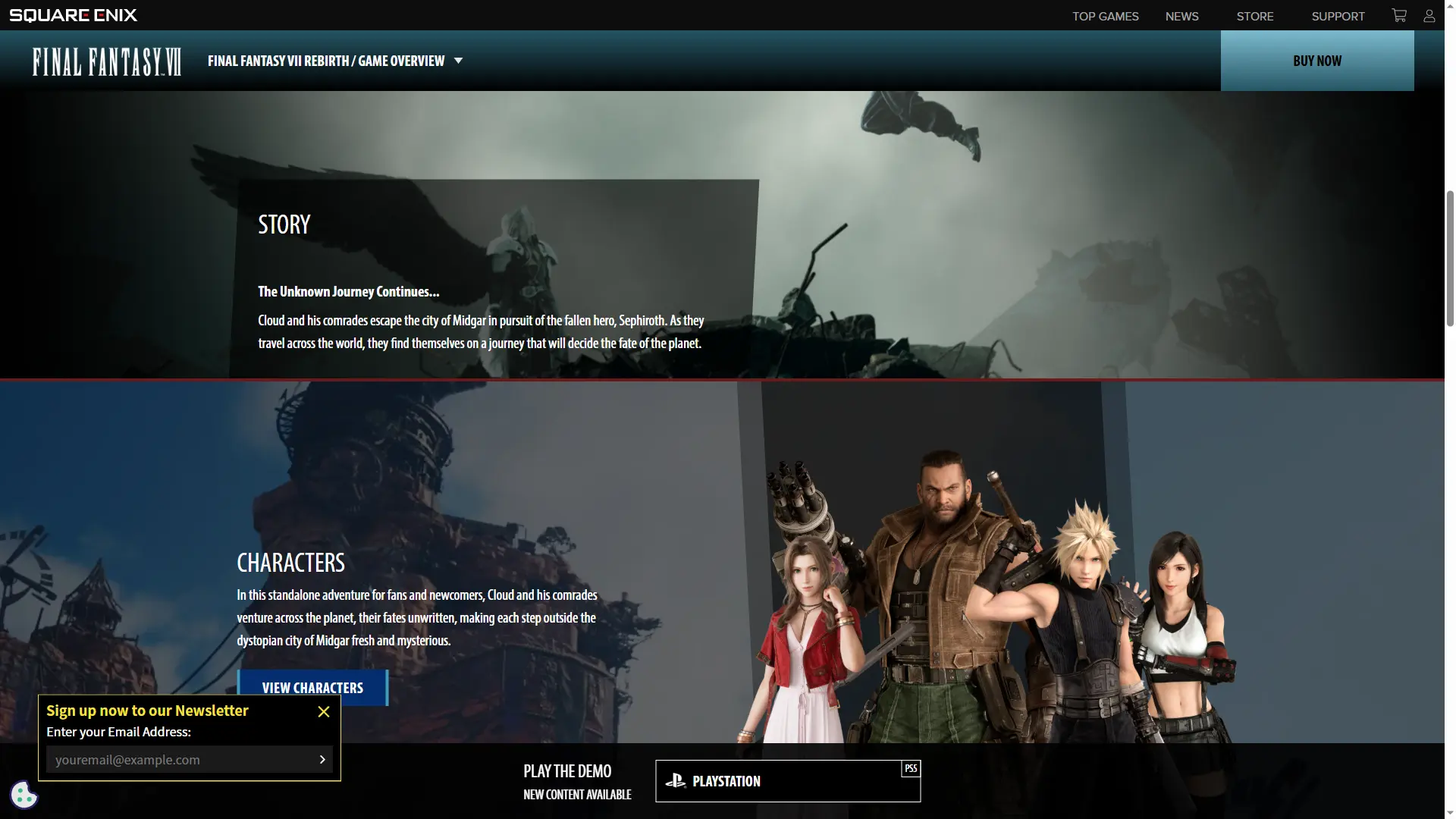The width and height of the screenshot is (1456, 819).
Task: Click the PlayStation logo icon
Action: click(675, 780)
